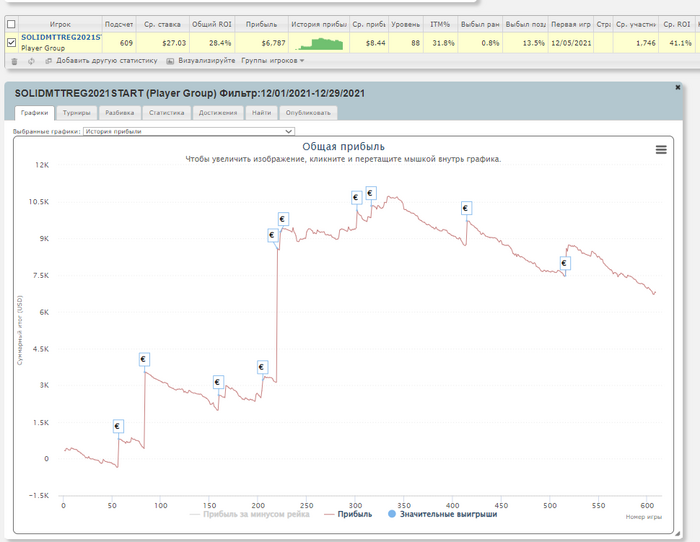Click the Добавить другую статистику icon
The image size is (700, 542).
click(49, 61)
